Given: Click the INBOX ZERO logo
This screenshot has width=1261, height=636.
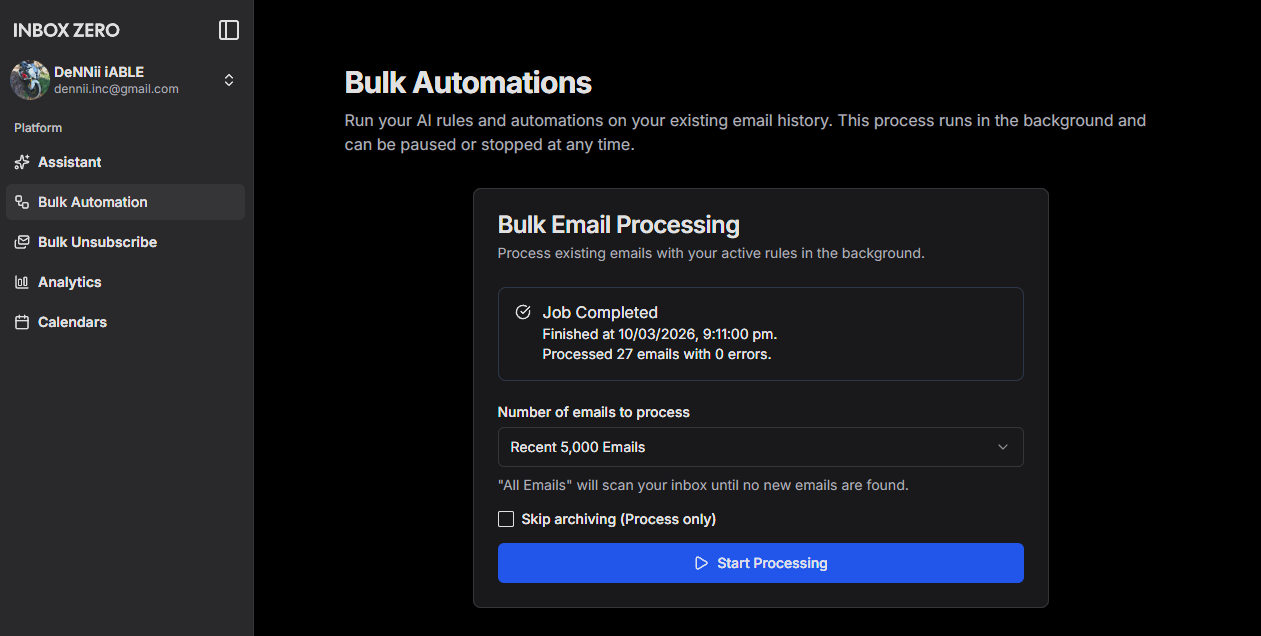Looking at the screenshot, I should point(66,30).
